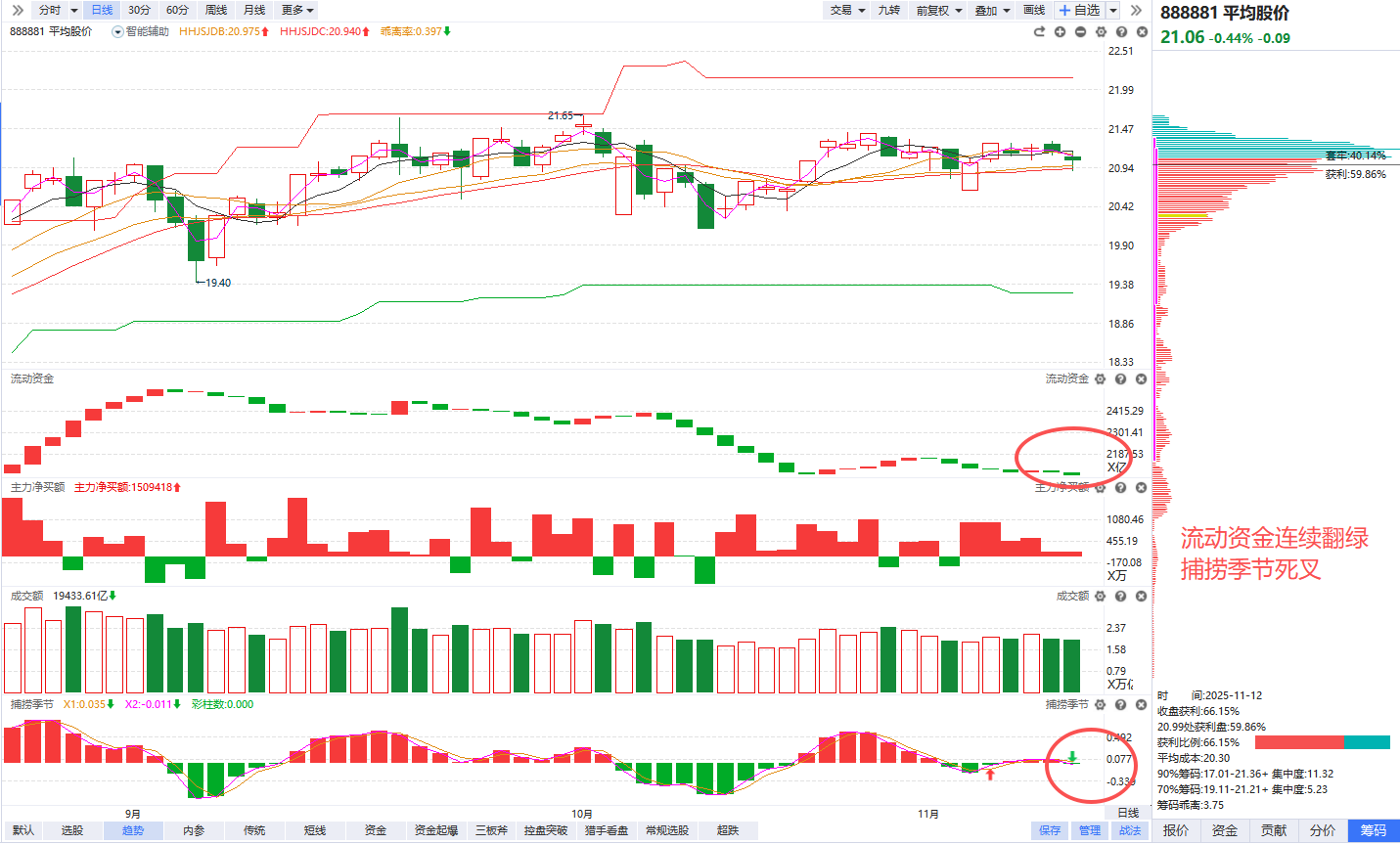Select the 控盘突破 indicator template
Viewport: 1400px width, 845px height.
click(x=546, y=830)
